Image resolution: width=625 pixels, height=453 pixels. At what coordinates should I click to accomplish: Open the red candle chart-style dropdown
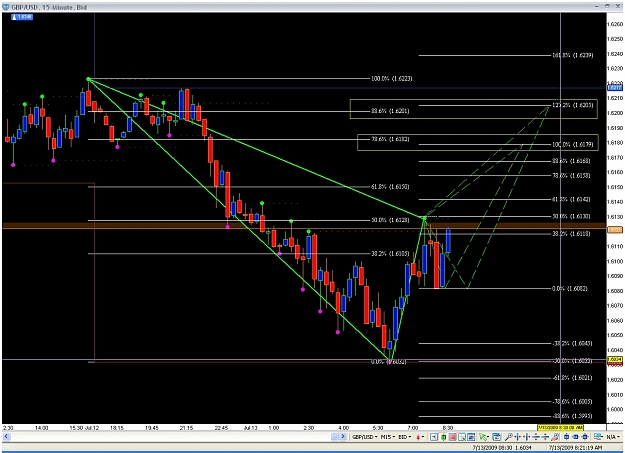[420, 437]
